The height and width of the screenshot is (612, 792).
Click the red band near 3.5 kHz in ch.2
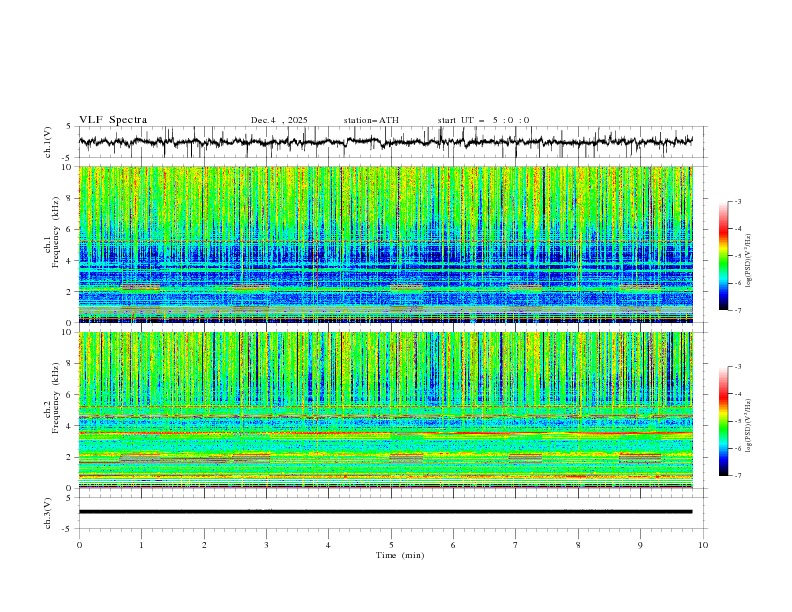[386, 433]
